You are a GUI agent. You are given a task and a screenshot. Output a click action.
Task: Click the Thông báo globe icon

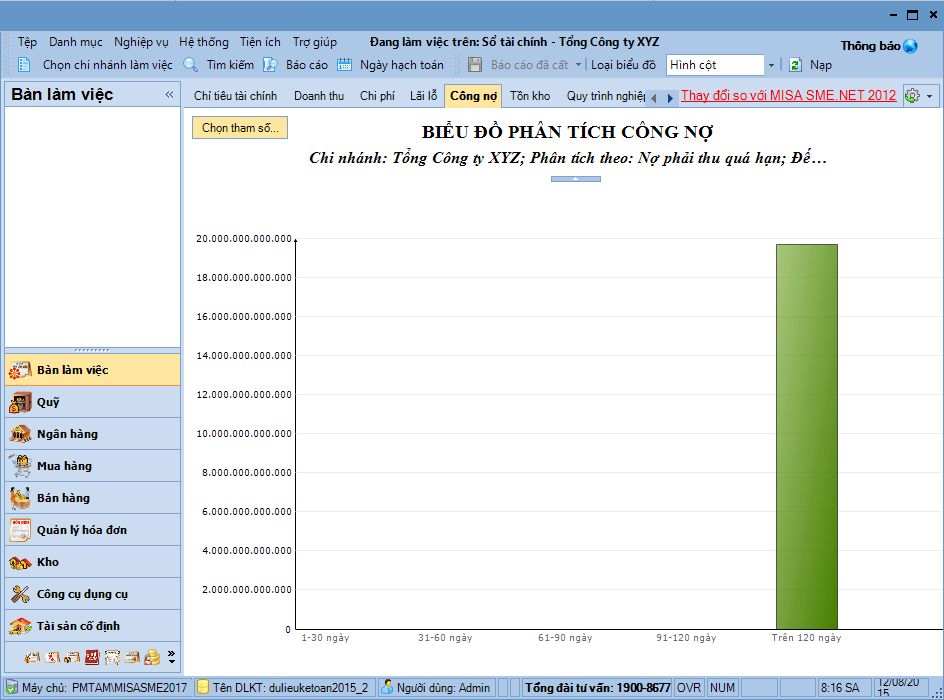[910, 46]
